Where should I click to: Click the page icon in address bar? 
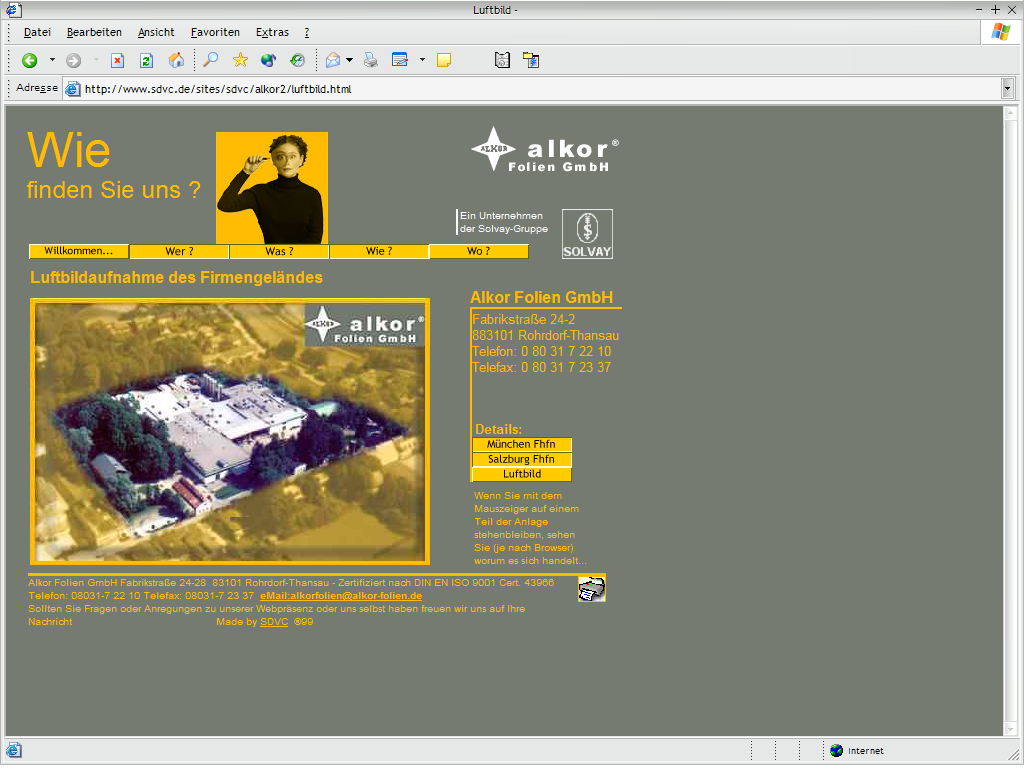pyautogui.click(x=72, y=89)
